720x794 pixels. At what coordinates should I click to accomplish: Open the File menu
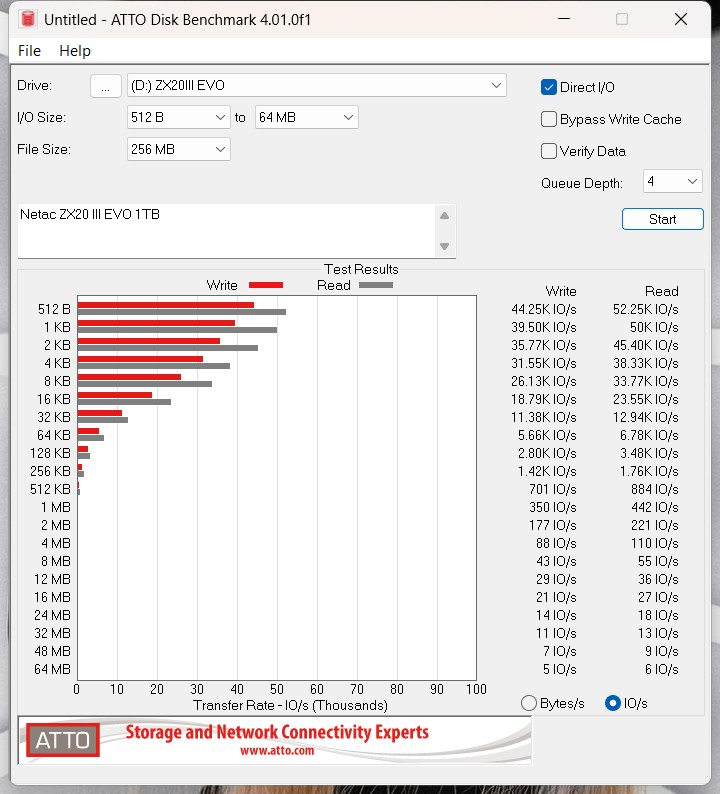(x=29, y=51)
